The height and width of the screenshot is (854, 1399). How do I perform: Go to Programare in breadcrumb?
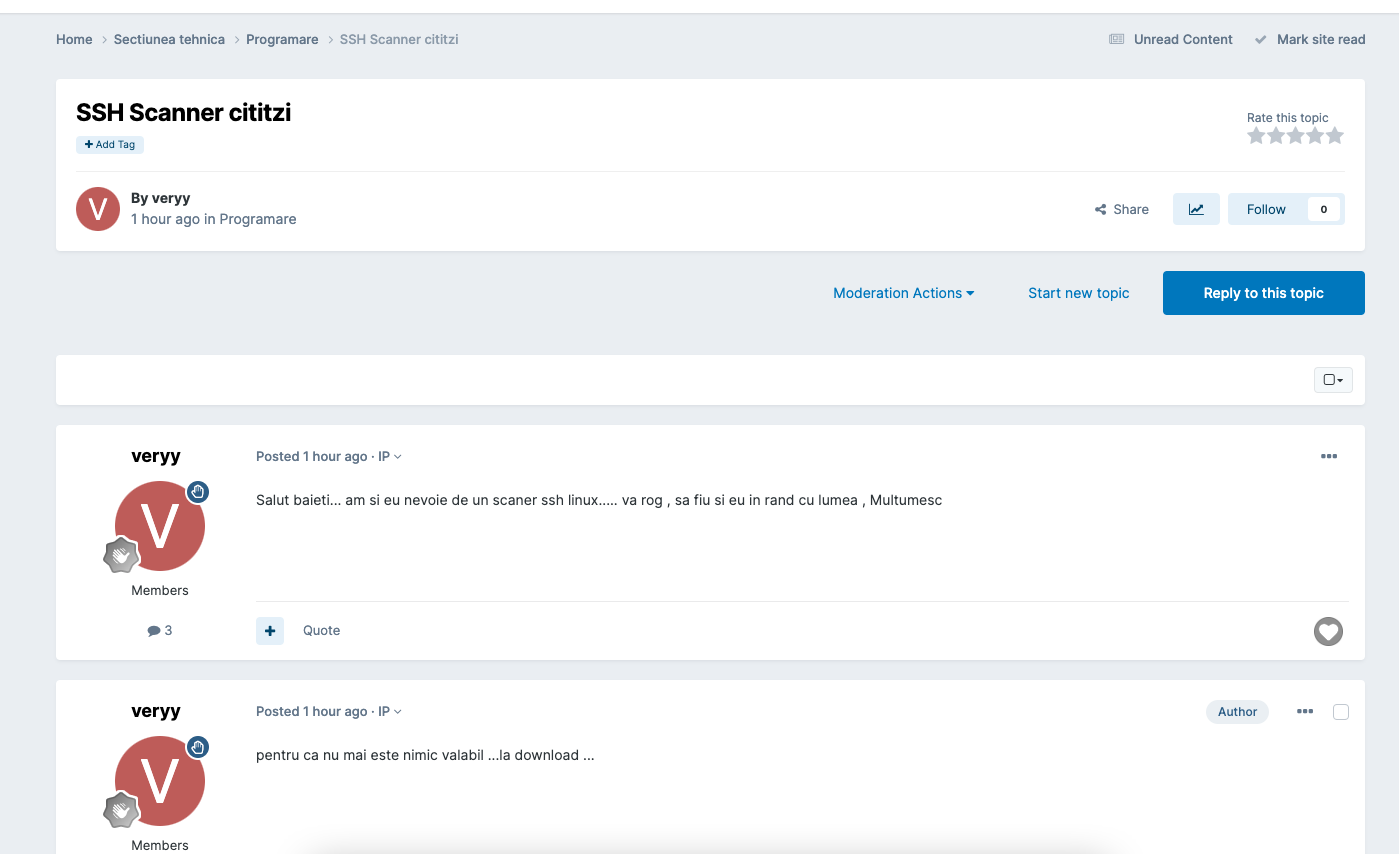pyautogui.click(x=282, y=39)
